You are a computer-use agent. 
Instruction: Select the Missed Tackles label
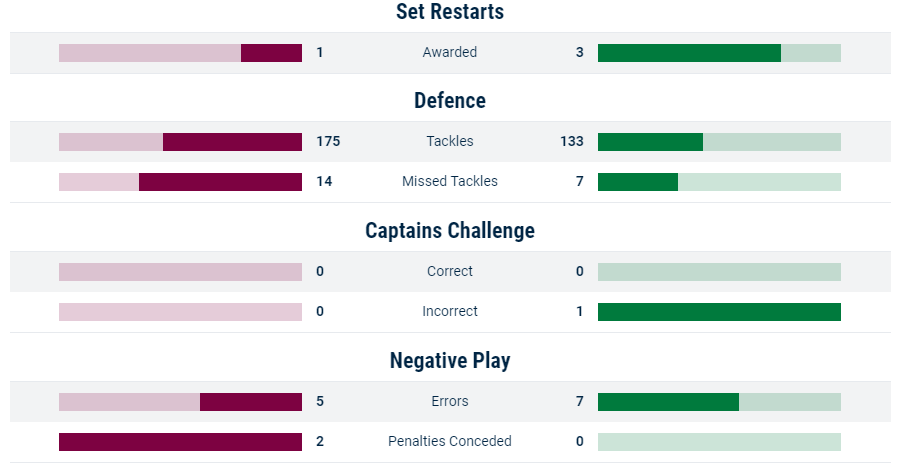point(450,182)
